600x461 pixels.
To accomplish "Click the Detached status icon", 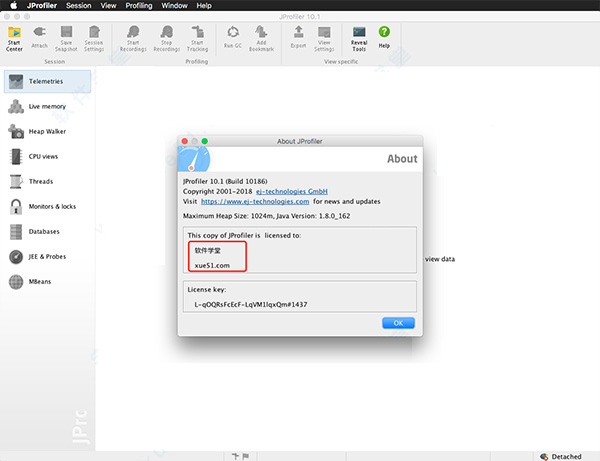I will coord(544,456).
